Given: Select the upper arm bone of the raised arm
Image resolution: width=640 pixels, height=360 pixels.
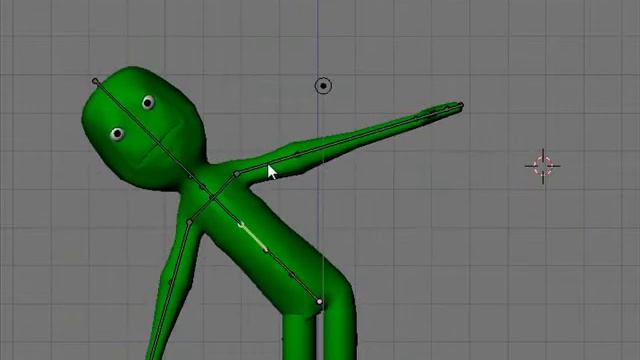Looking at the screenshot, I should tap(267, 164).
